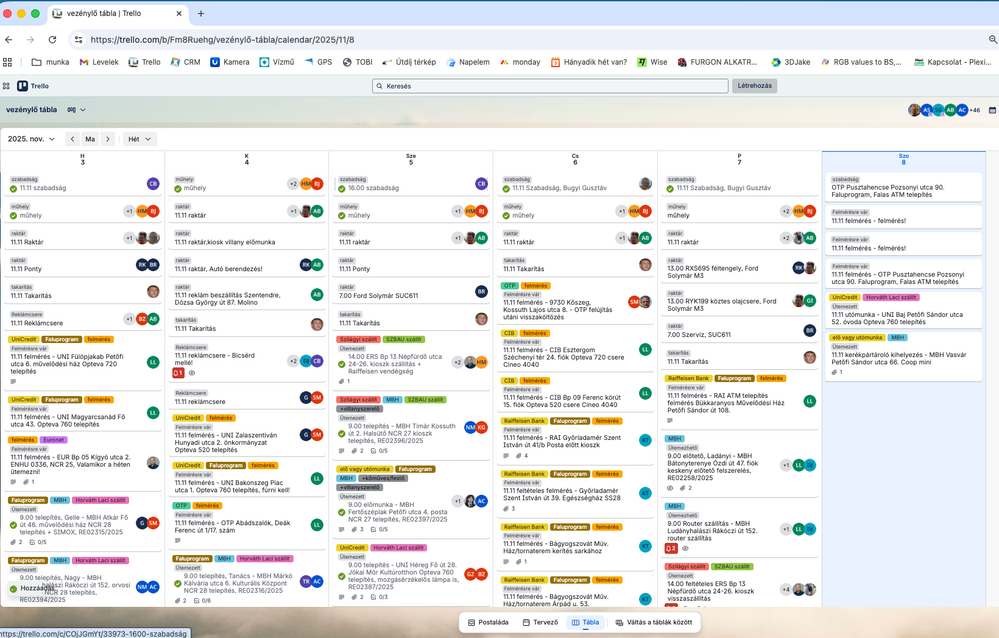Toggle complete check on Wednesday 16.00 szabadság card
The height and width of the screenshot is (638, 999).
click(342, 189)
